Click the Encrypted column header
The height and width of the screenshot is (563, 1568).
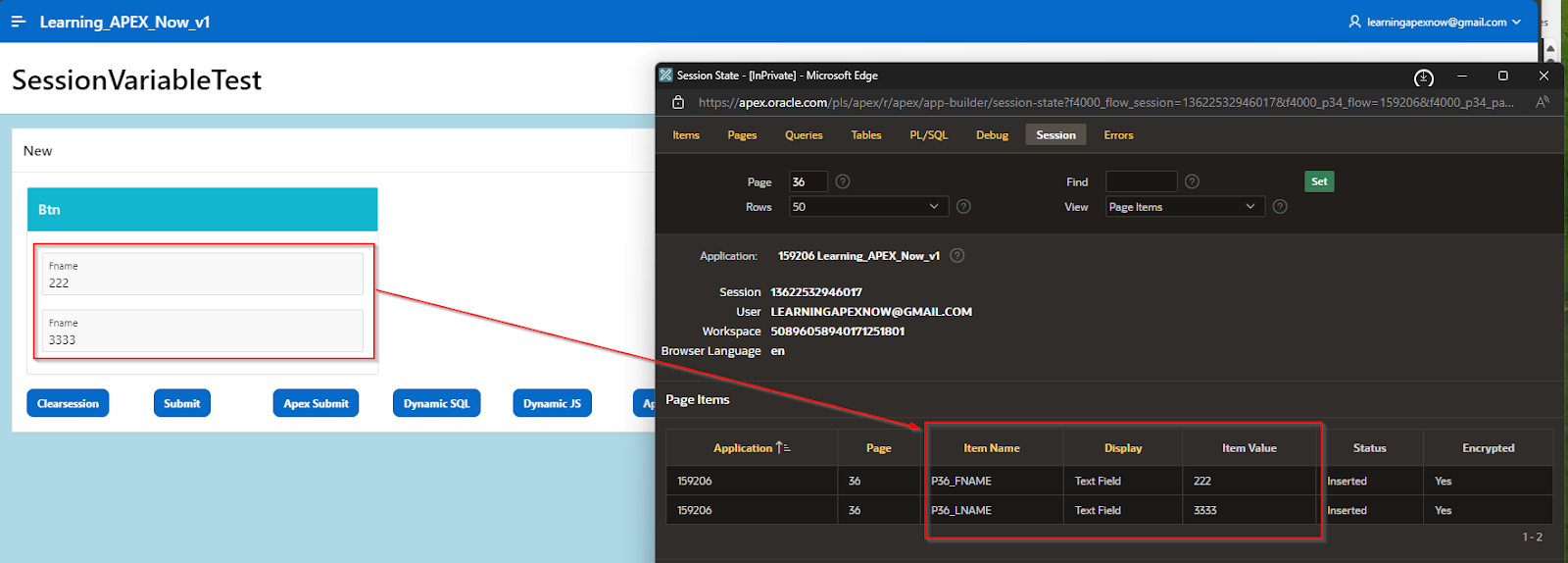1488,447
